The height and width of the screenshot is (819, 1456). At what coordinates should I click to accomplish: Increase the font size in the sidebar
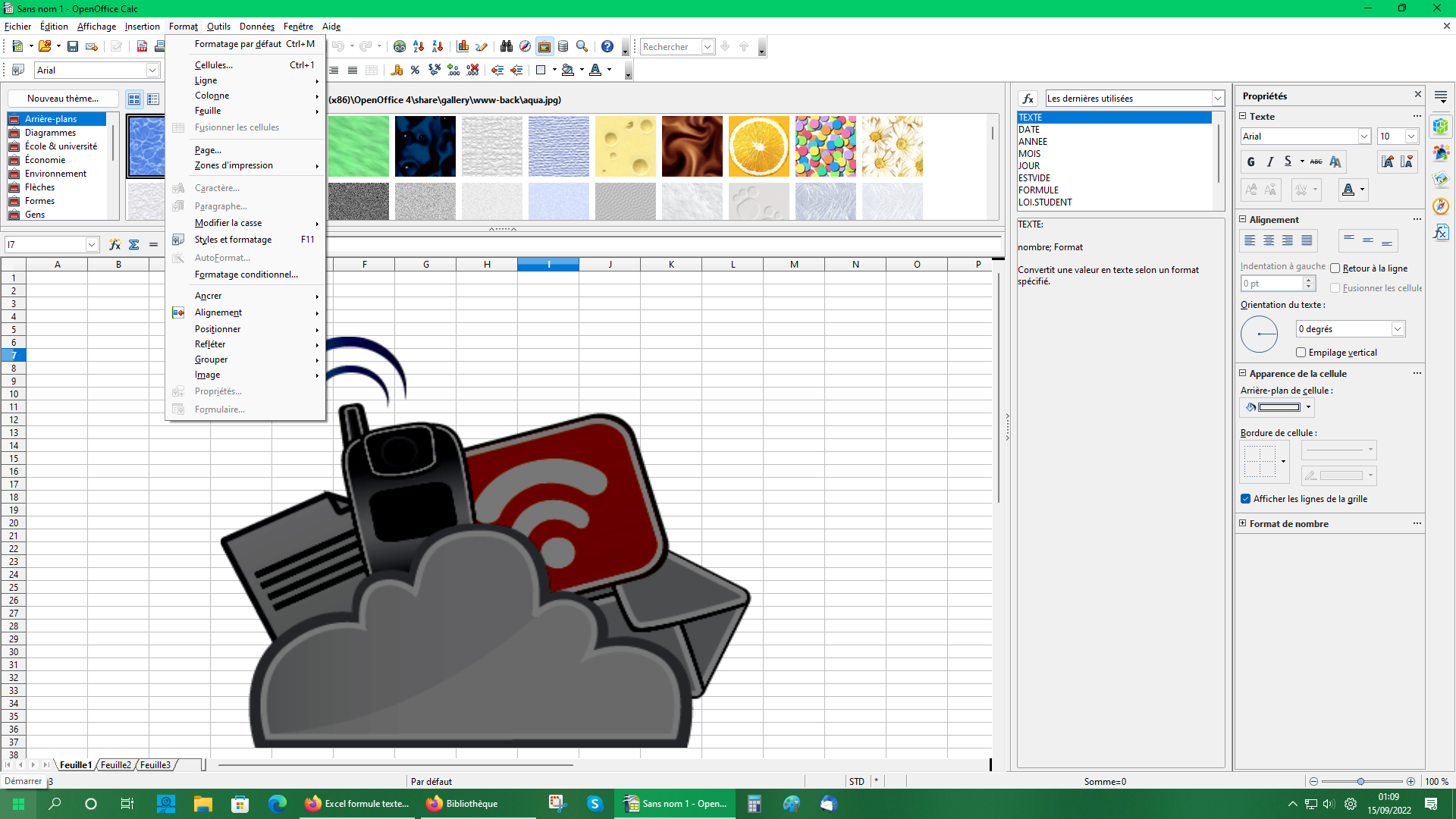pyautogui.click(x=1387, y=162)
